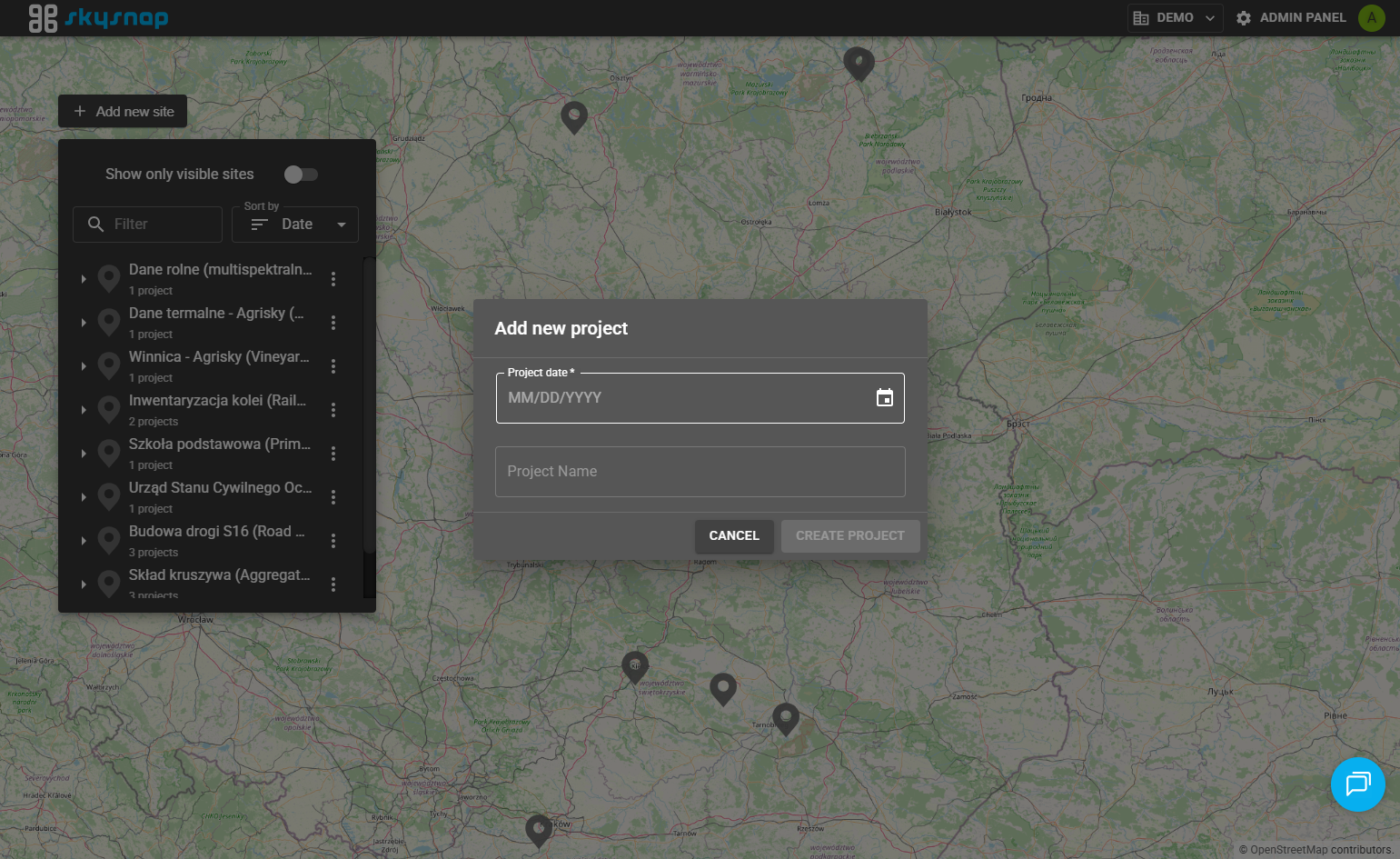Click the CREATE PROJECT button
The image size is (1400, 859).
point(850,536)
